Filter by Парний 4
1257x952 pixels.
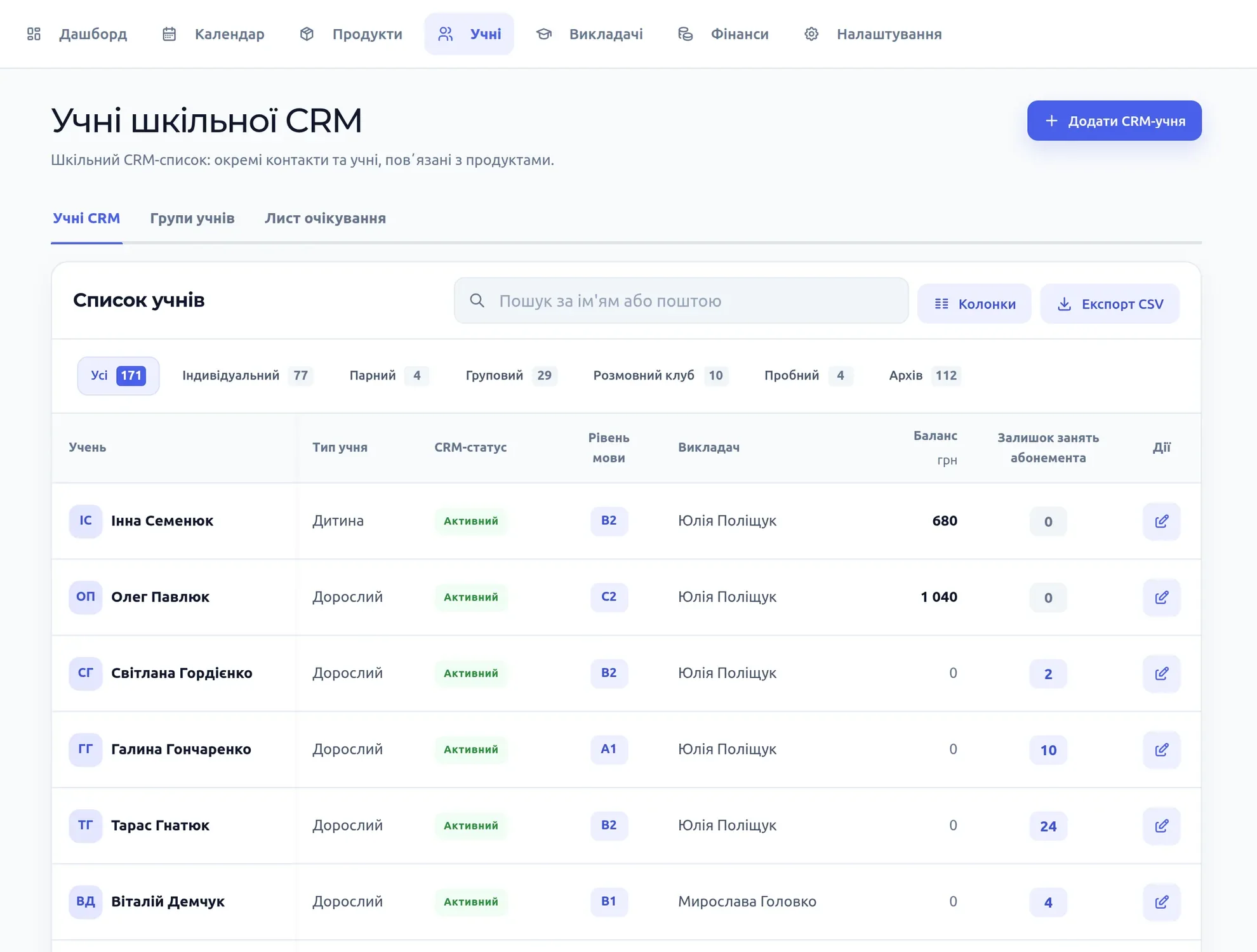point(389,376)
